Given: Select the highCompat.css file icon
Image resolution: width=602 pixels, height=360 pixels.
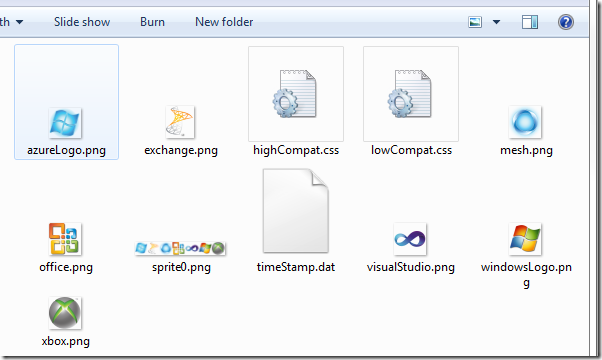Looking at the screenshot, I should [296, 94].
